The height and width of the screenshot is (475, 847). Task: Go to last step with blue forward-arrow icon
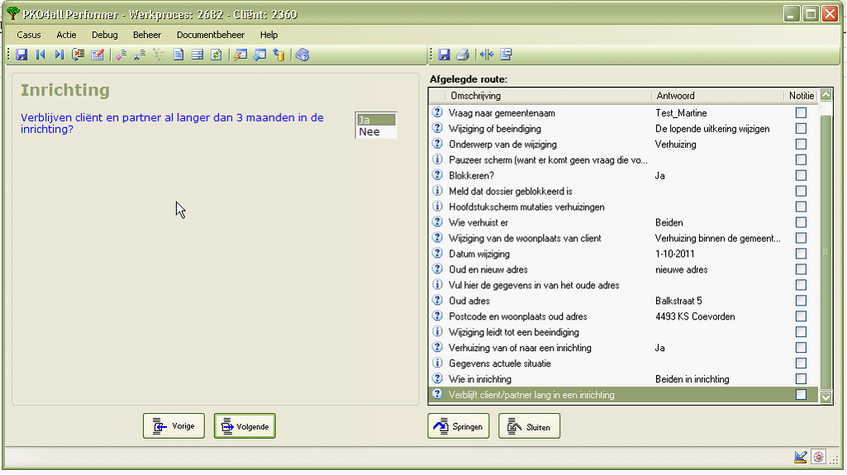[x=59, y=55]
